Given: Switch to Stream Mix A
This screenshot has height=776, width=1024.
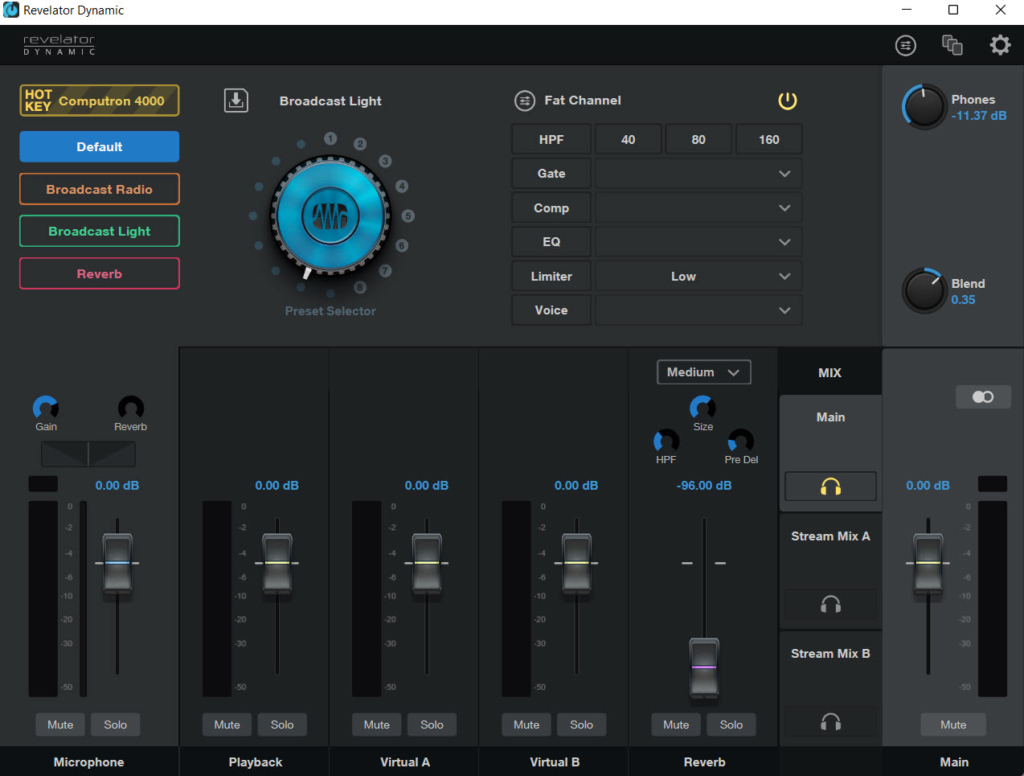Looking at the screenshot, I should pyautogui.click(x=830, y=536).
